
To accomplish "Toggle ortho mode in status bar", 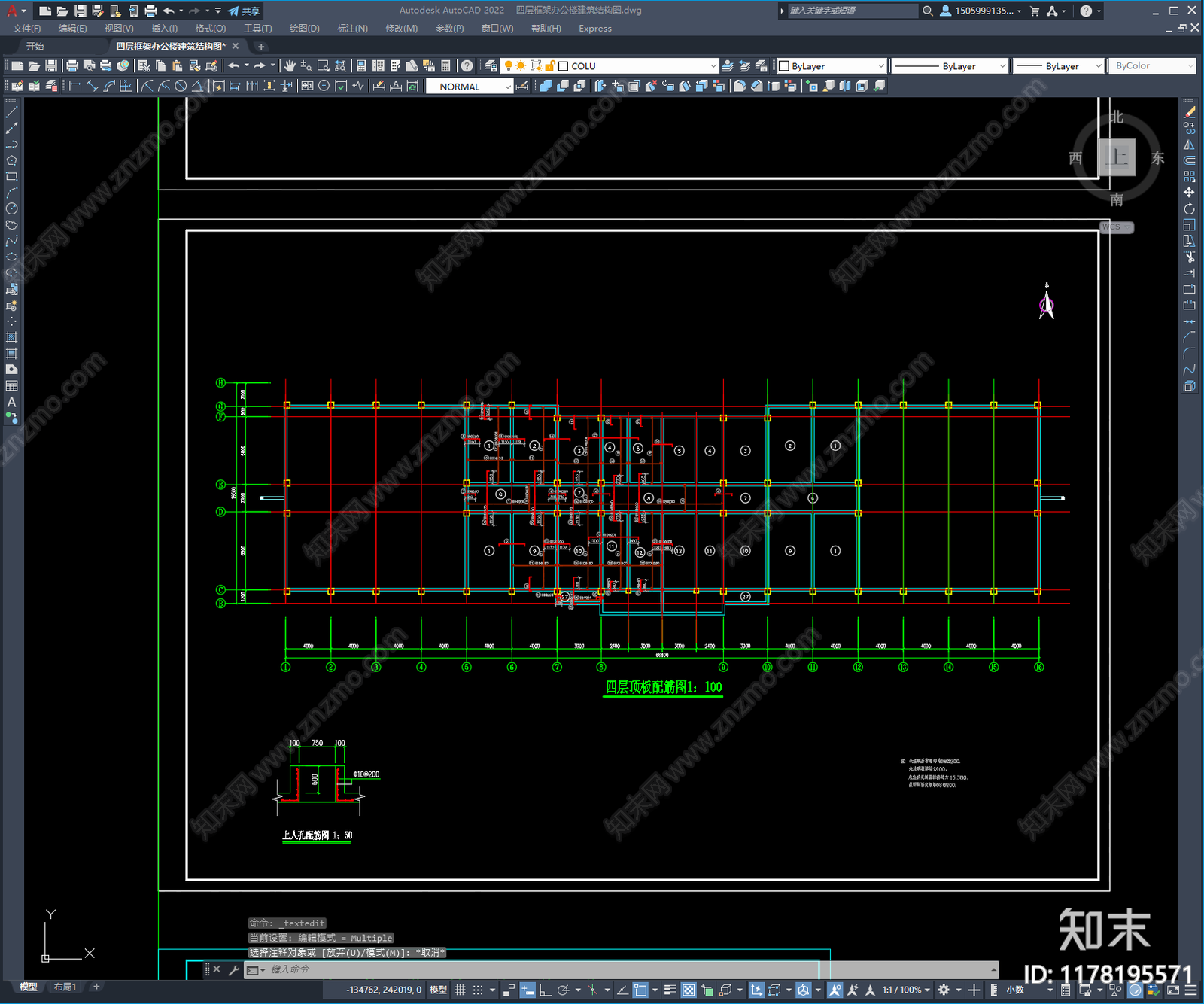I will pos(545,990).
